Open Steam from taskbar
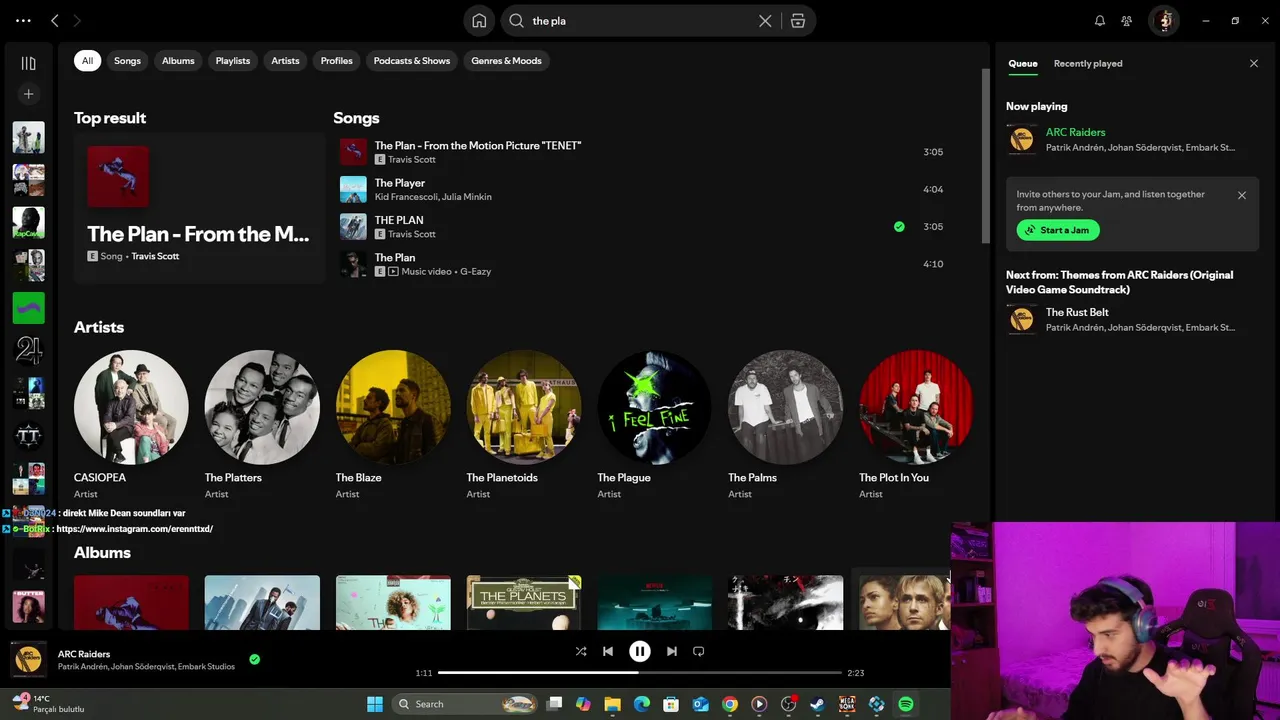The height and width of the screenshot is (720, 1280). (x=818, y=704)
